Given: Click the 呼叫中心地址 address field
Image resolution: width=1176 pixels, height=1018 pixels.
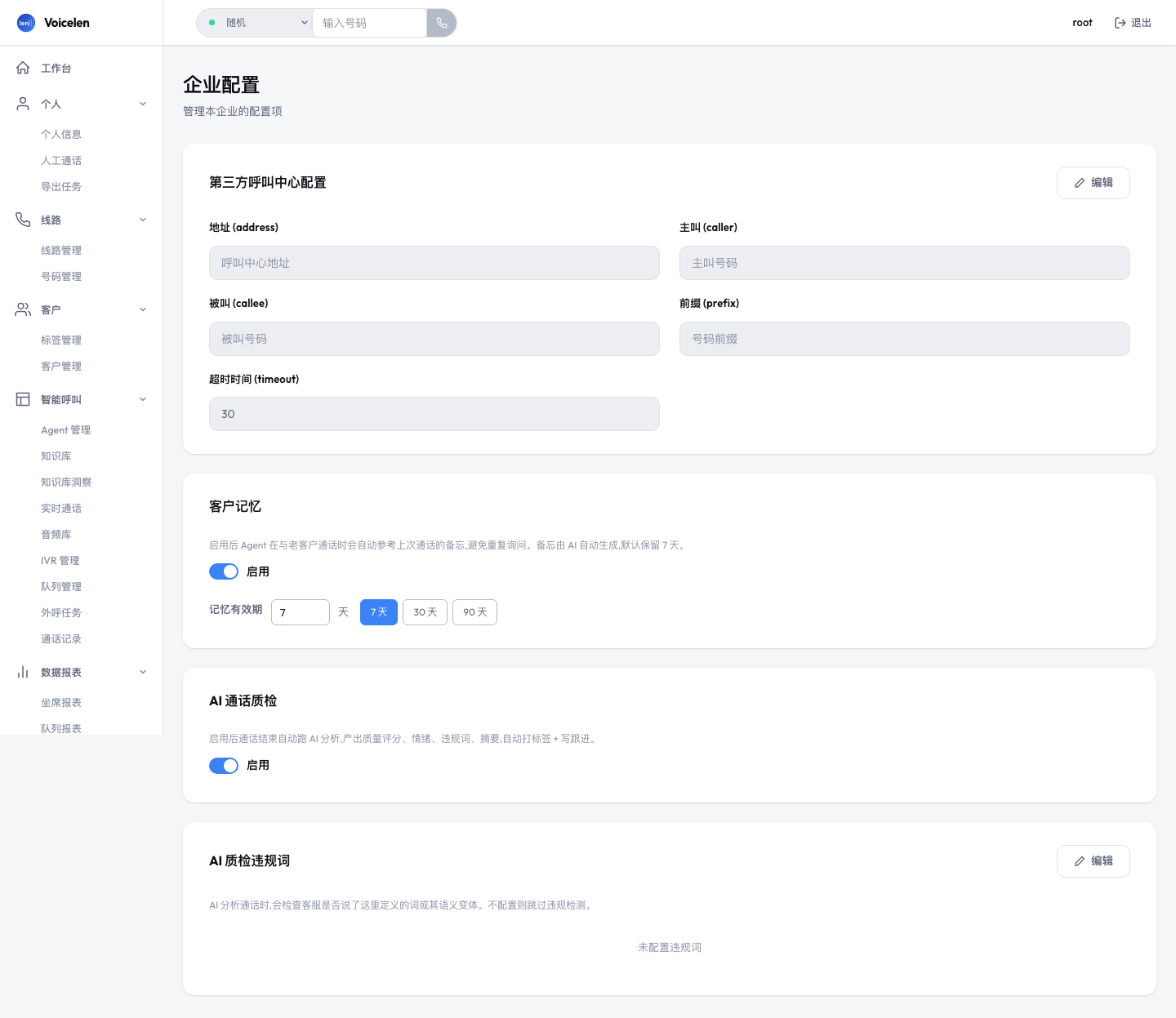Looking at the screenshot, I should pos(434,263).
